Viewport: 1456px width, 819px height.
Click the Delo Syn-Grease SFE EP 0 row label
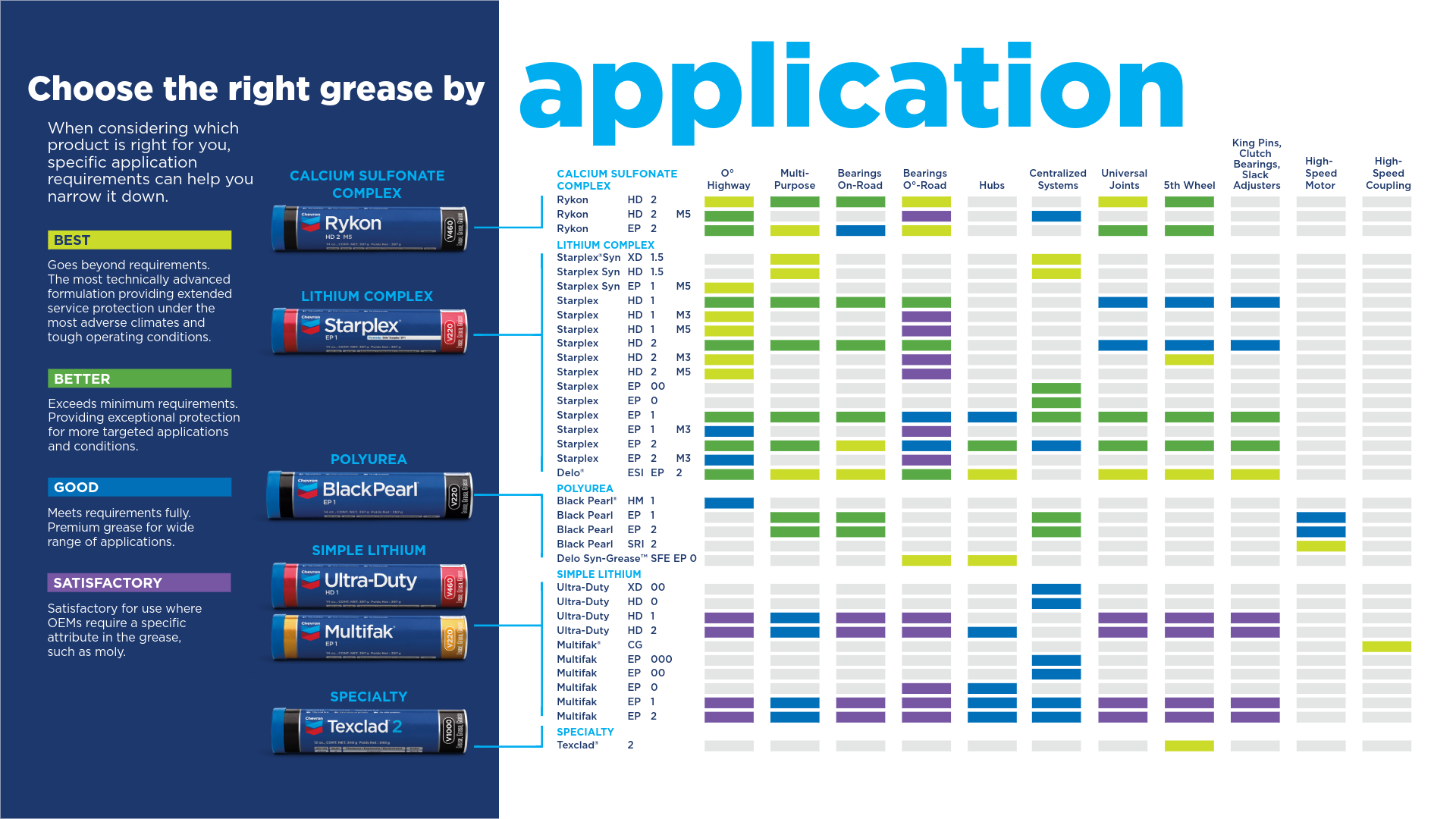pyautogui.click(x=626, y=559)
